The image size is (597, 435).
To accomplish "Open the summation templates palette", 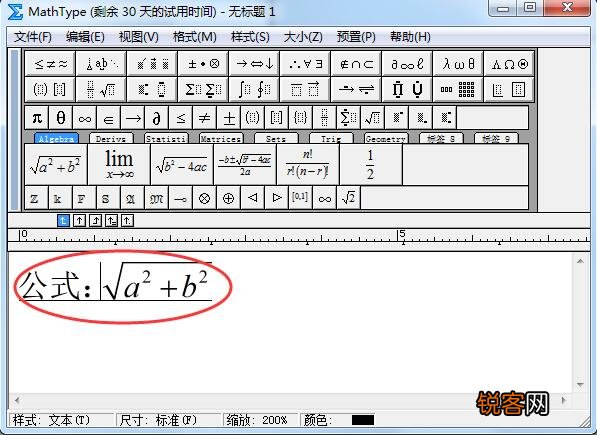I will [x=203, y=89].
